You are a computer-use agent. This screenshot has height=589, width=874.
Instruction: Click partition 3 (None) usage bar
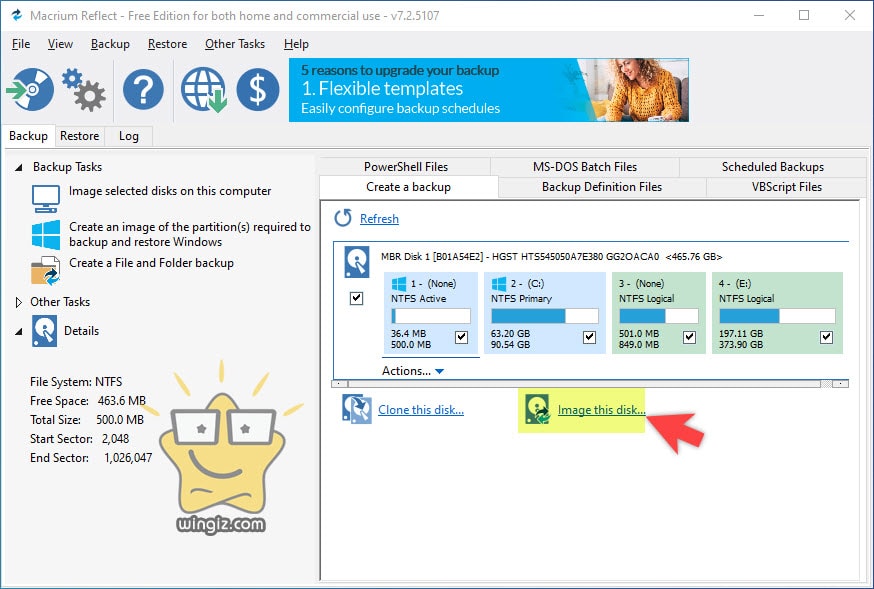[x=659, y=316]
